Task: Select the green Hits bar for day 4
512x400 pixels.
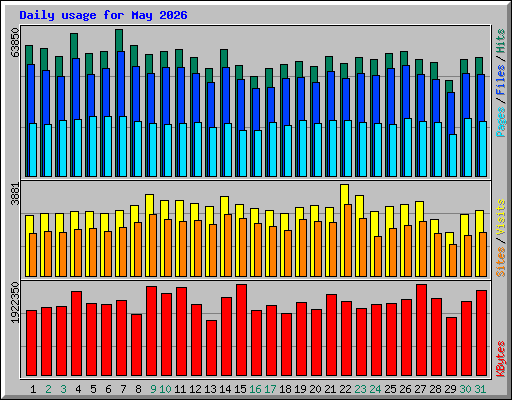Action: (x=74, y=46)
